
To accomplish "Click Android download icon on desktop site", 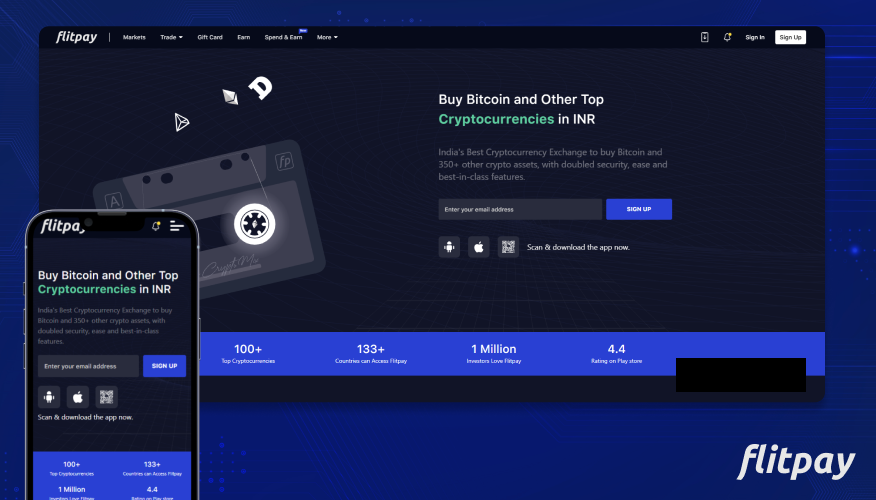I will click(x=449, y=247).
